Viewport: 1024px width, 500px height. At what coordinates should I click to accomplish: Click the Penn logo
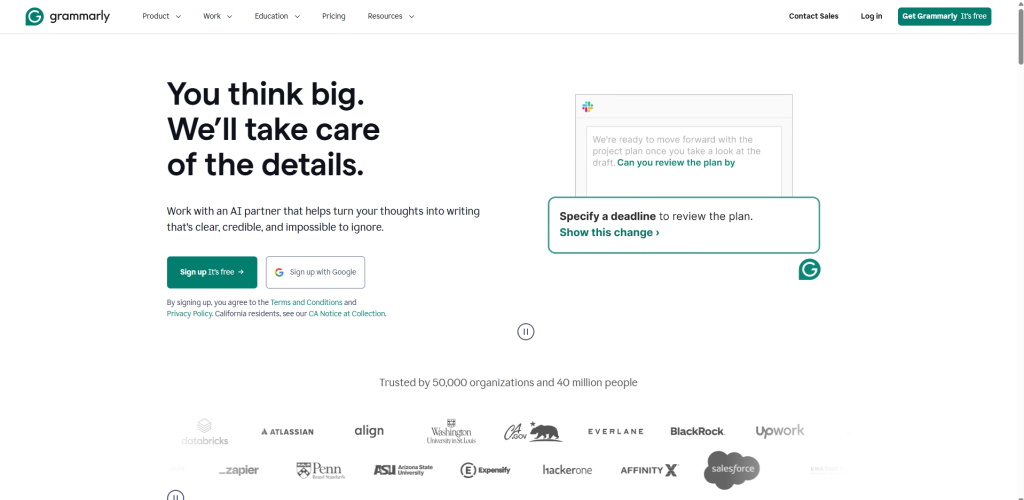tap(321, 470)
